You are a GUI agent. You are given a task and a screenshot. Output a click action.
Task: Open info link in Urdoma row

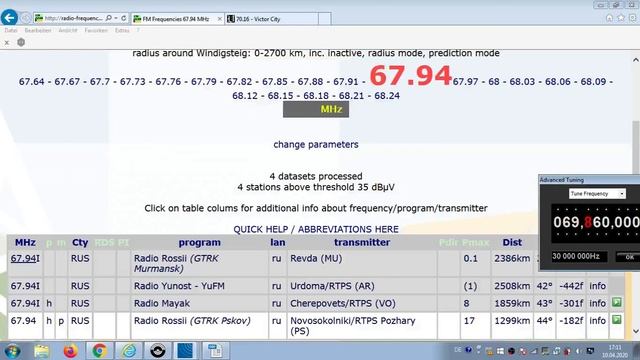(x=597, y=286)
